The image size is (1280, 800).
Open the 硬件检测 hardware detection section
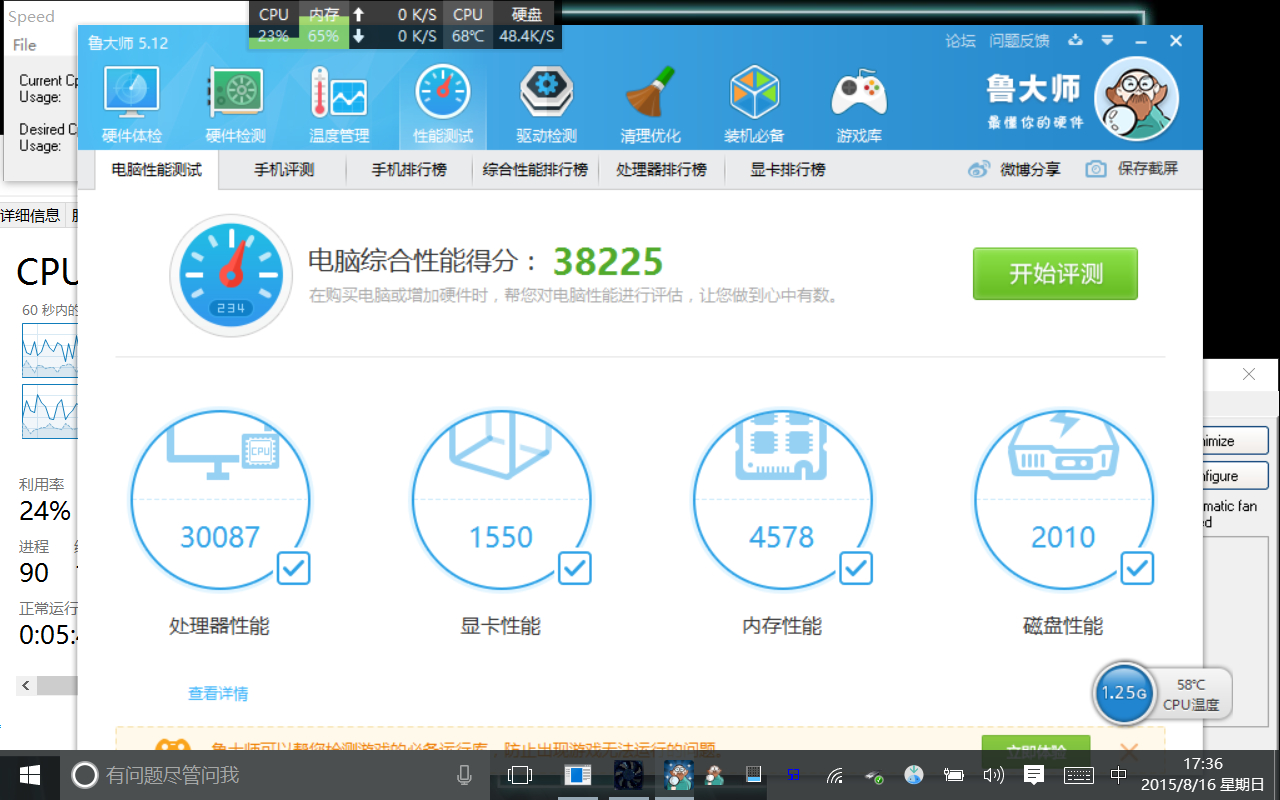(x=235, y=105)
